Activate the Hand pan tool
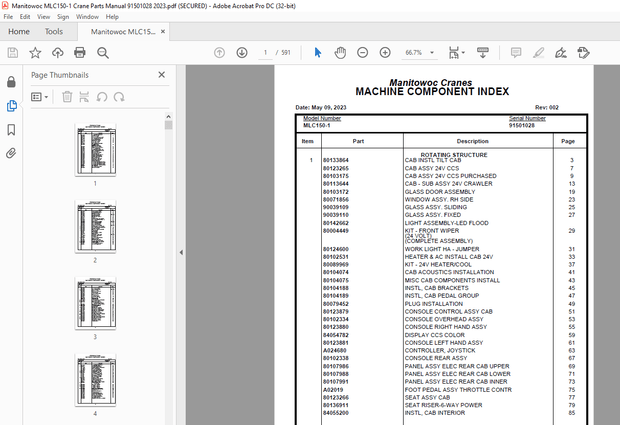The width and height of the screenshot is (620, 425). click(x=340, y=53)
